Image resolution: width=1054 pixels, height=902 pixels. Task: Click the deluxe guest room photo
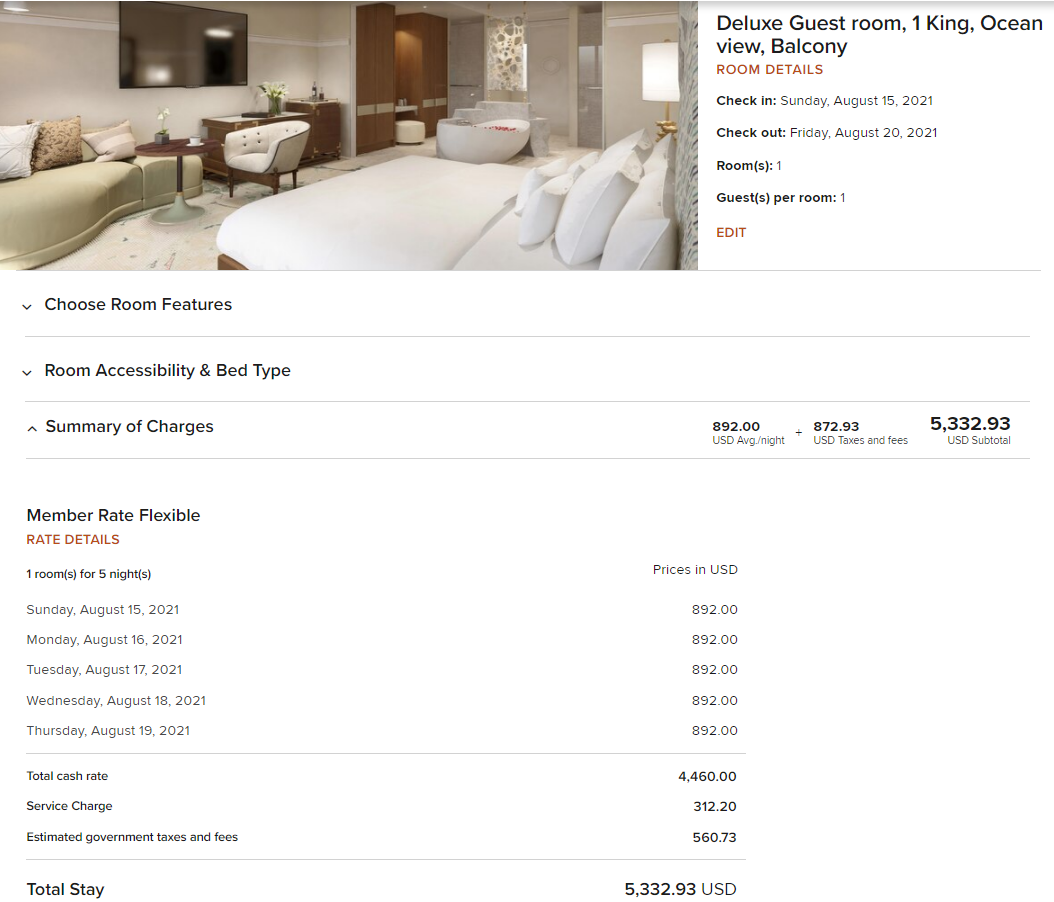349,135
